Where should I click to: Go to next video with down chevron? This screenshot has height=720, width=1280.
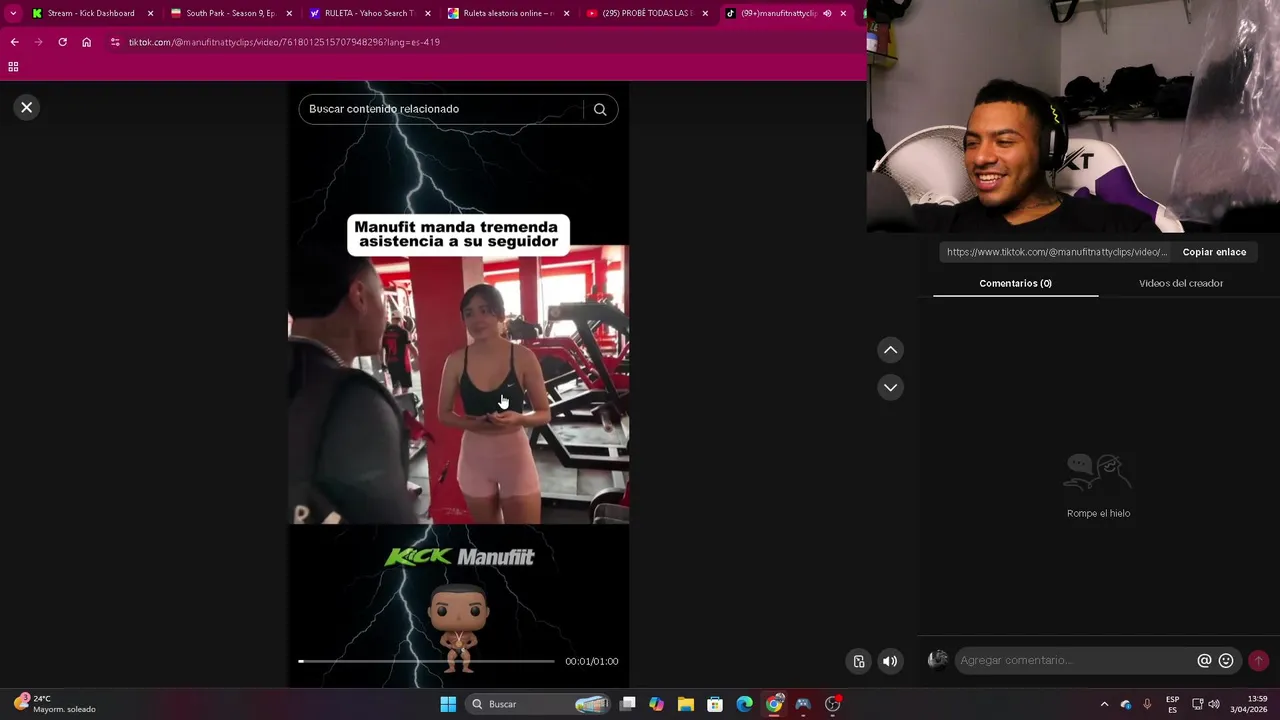point(890,387)
